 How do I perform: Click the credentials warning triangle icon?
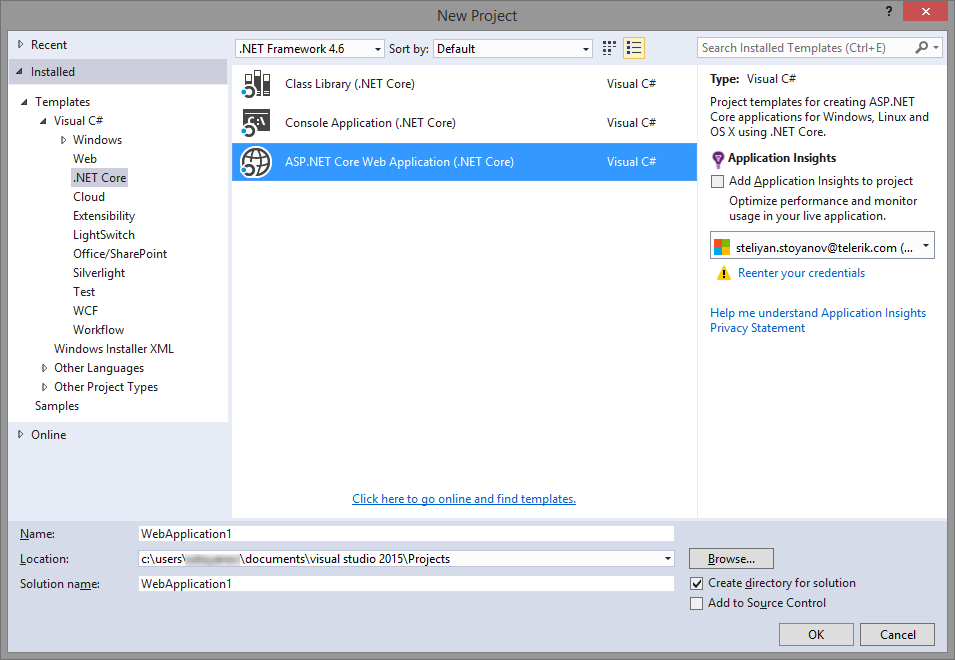724,273
